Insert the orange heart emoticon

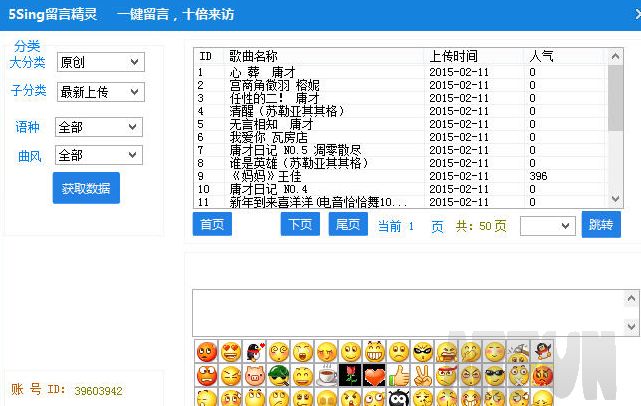pos(374,375)
